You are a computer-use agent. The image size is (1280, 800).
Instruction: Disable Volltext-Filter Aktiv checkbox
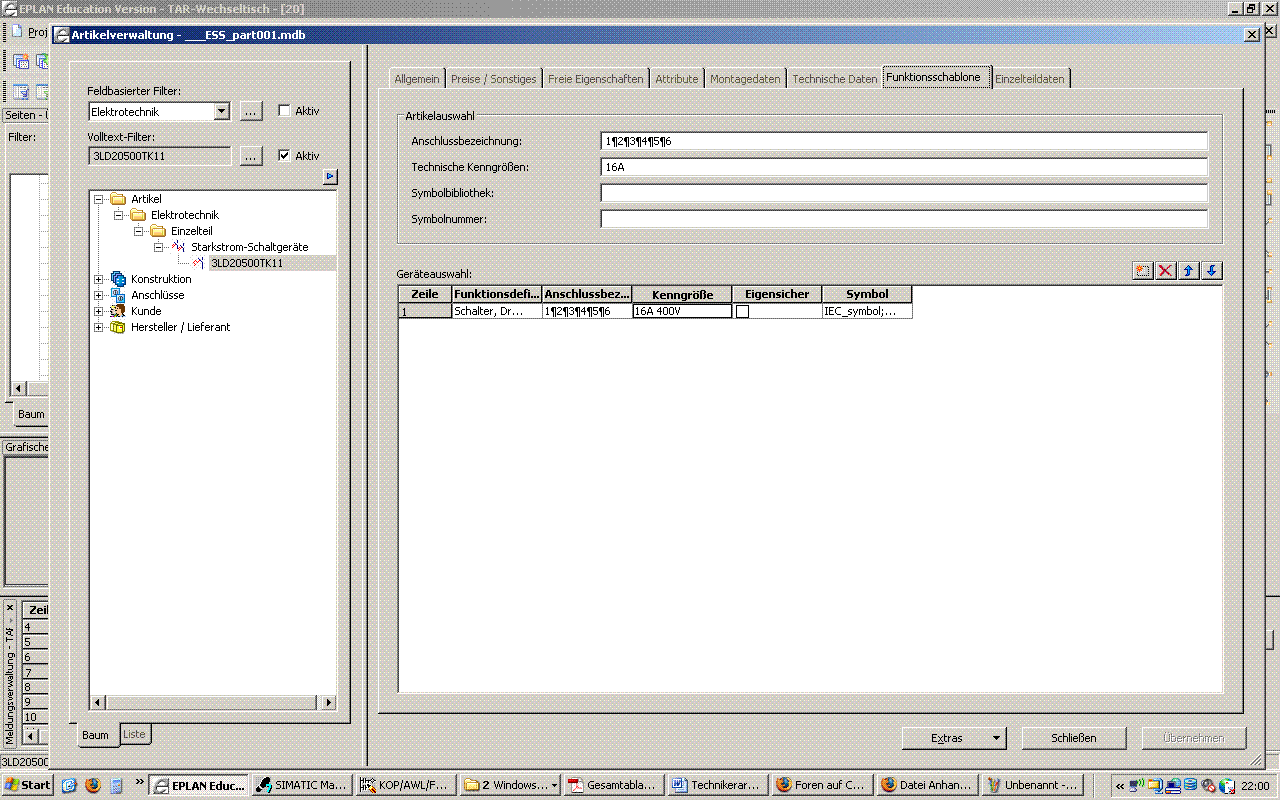284,156
